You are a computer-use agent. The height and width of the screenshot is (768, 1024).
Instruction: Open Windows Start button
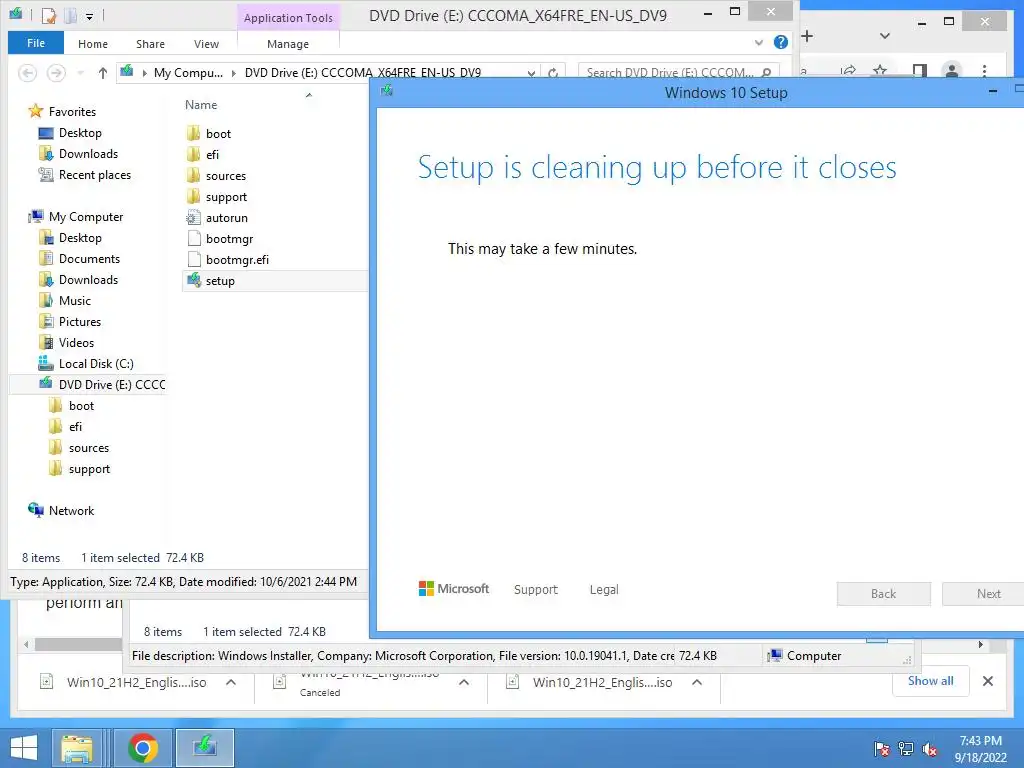[x=24, y=748]
